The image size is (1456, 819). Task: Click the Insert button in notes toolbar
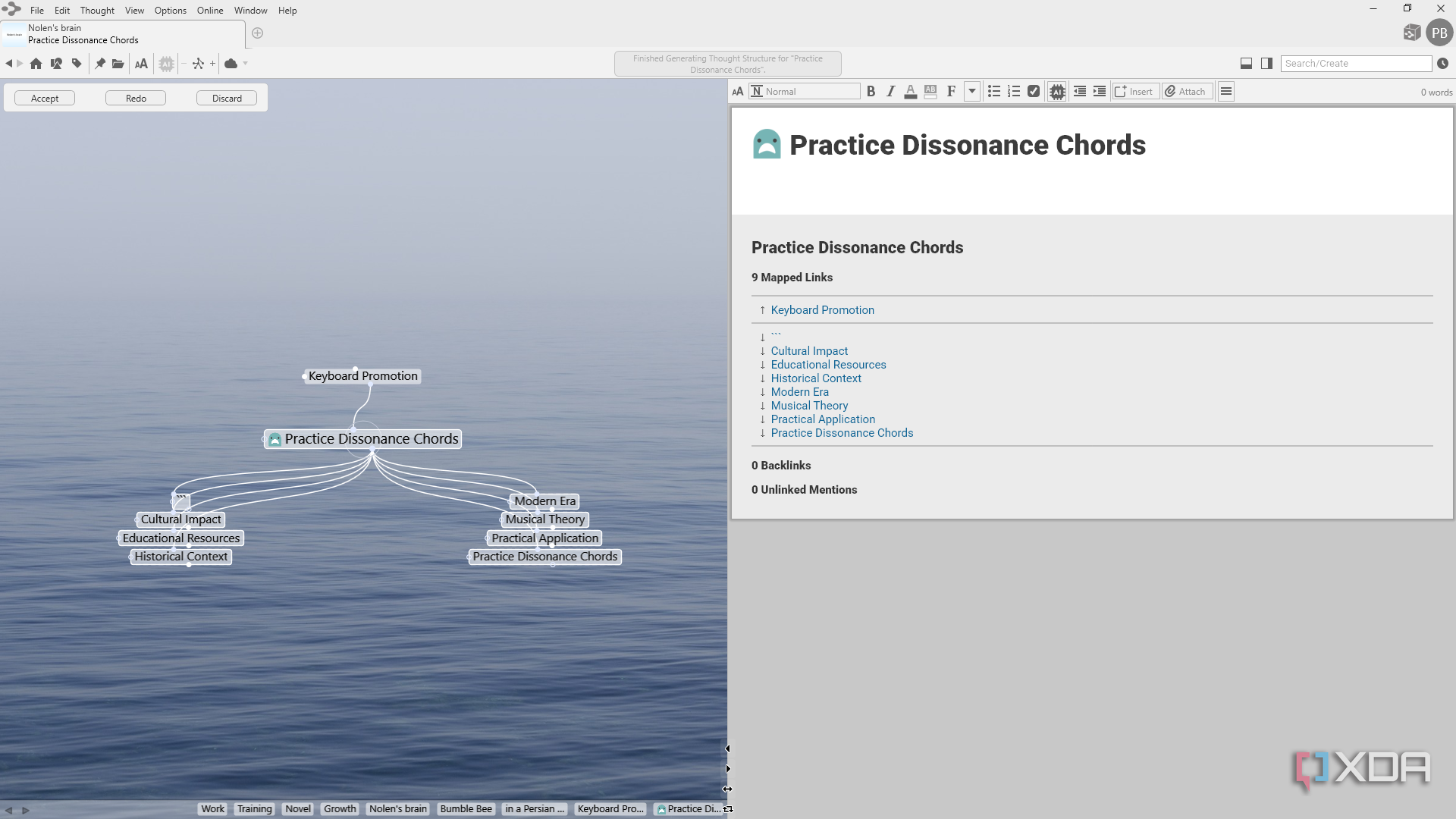pyautogui.click(x=1135, y=92)
